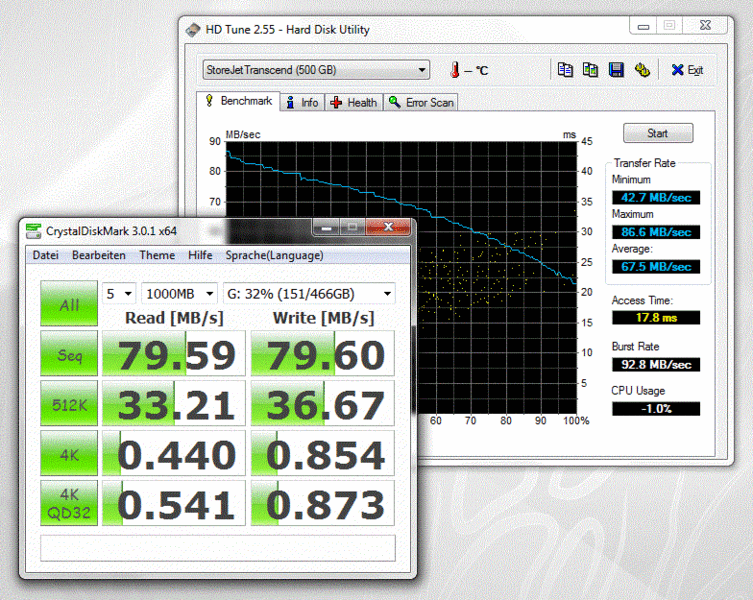Viewport: 753px width, 600px height.
Task: Click the Average value 67.5 MB/sec
Action: click(x=656, y=267)
